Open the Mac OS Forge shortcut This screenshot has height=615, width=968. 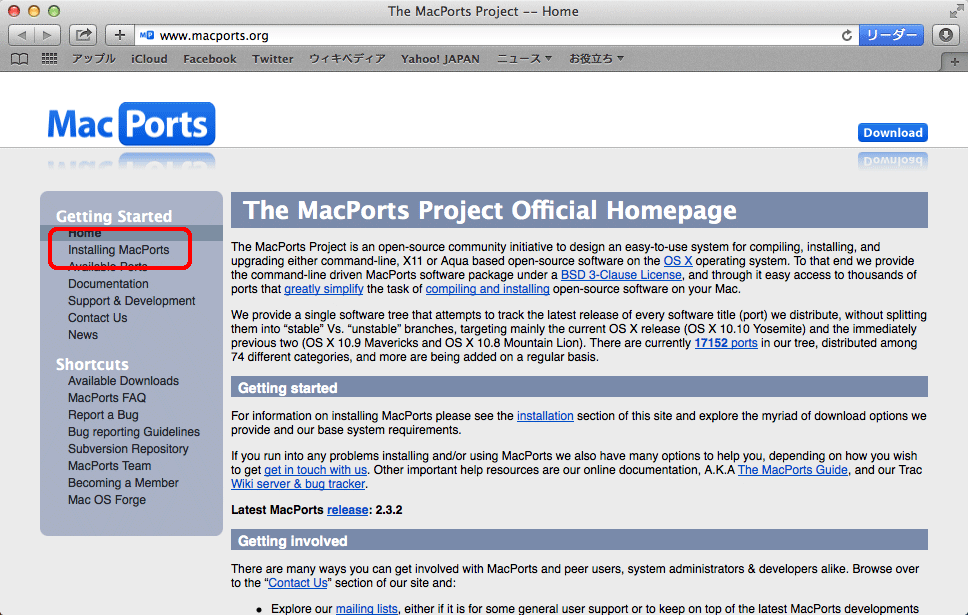[107, 500]
